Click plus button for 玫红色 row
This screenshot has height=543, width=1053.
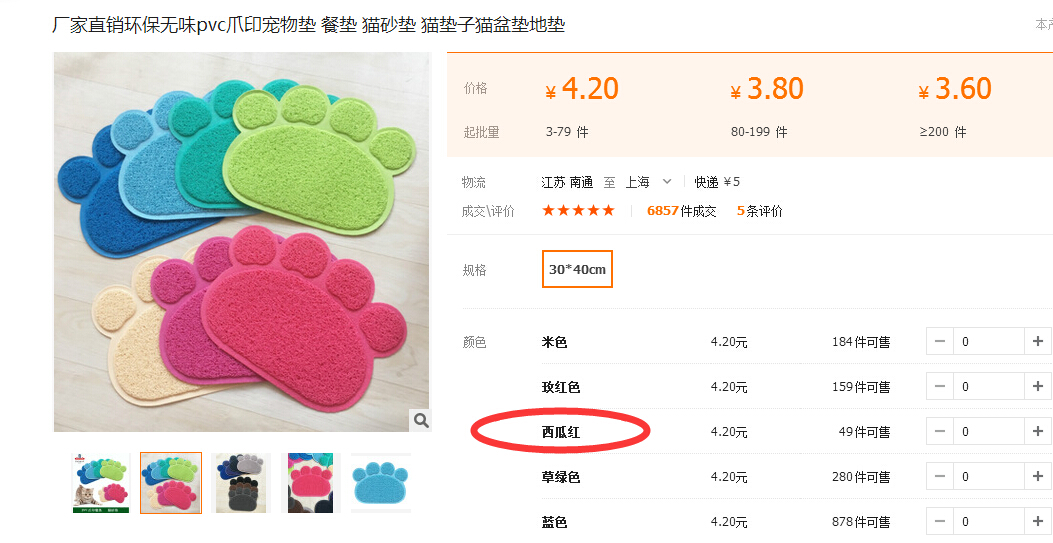[x=1039, y=387]
